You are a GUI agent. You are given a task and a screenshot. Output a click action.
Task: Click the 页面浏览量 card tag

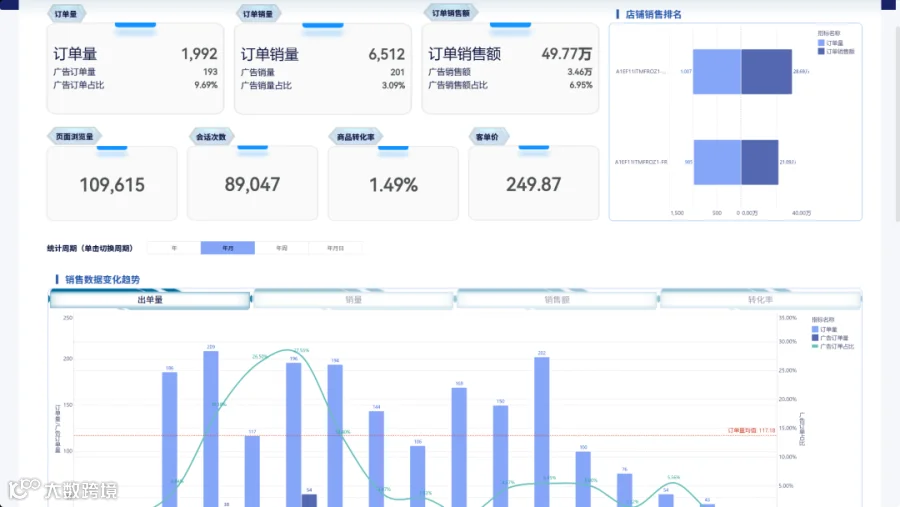[x=74, y=137]
